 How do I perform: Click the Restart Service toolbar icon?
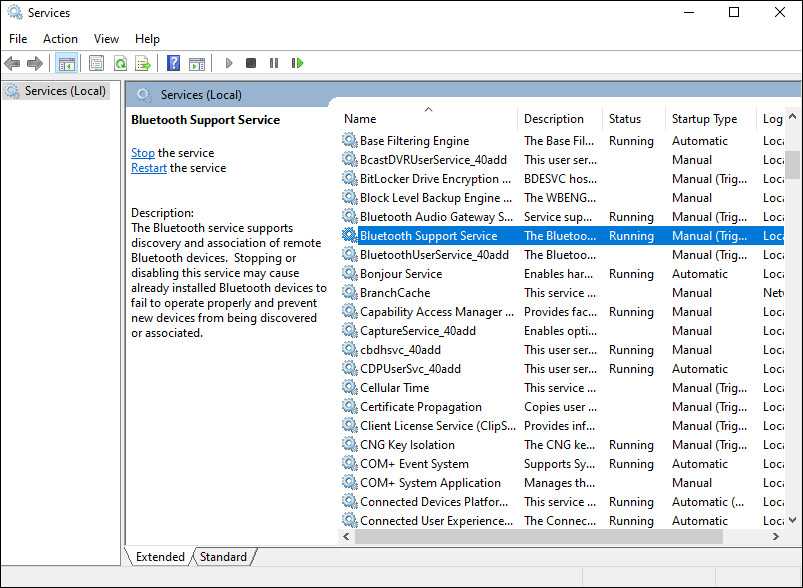pyautogui.click(x=297, y=63)
